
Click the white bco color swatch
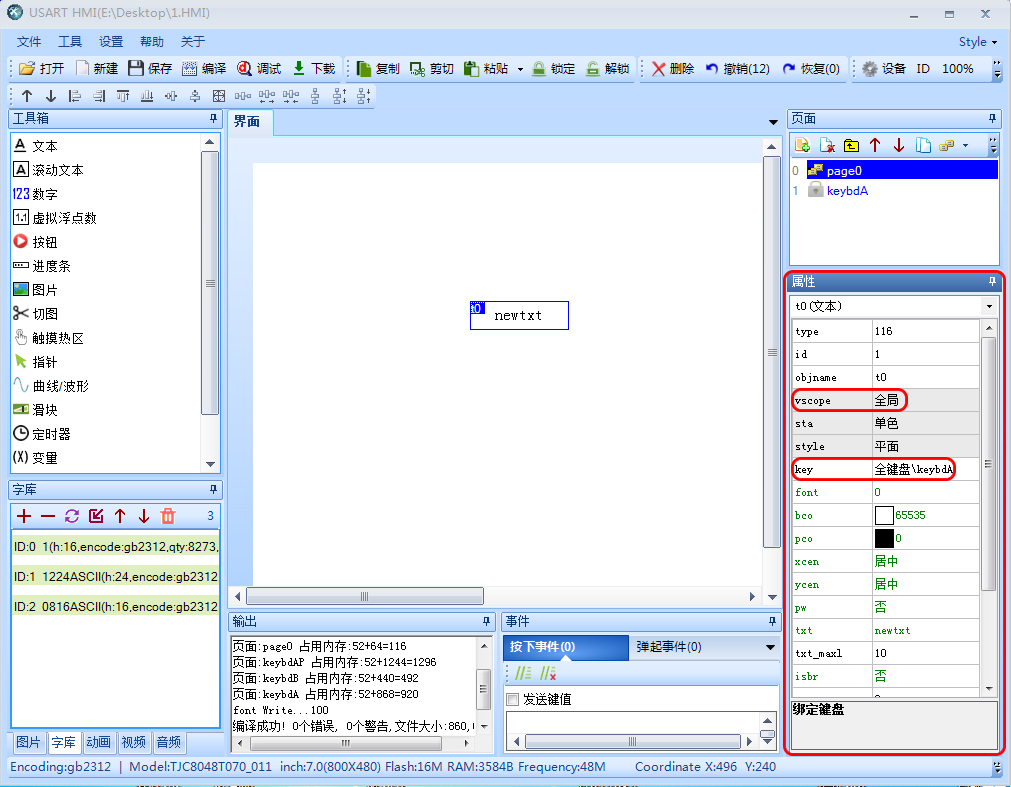click(x=883, y=516)
